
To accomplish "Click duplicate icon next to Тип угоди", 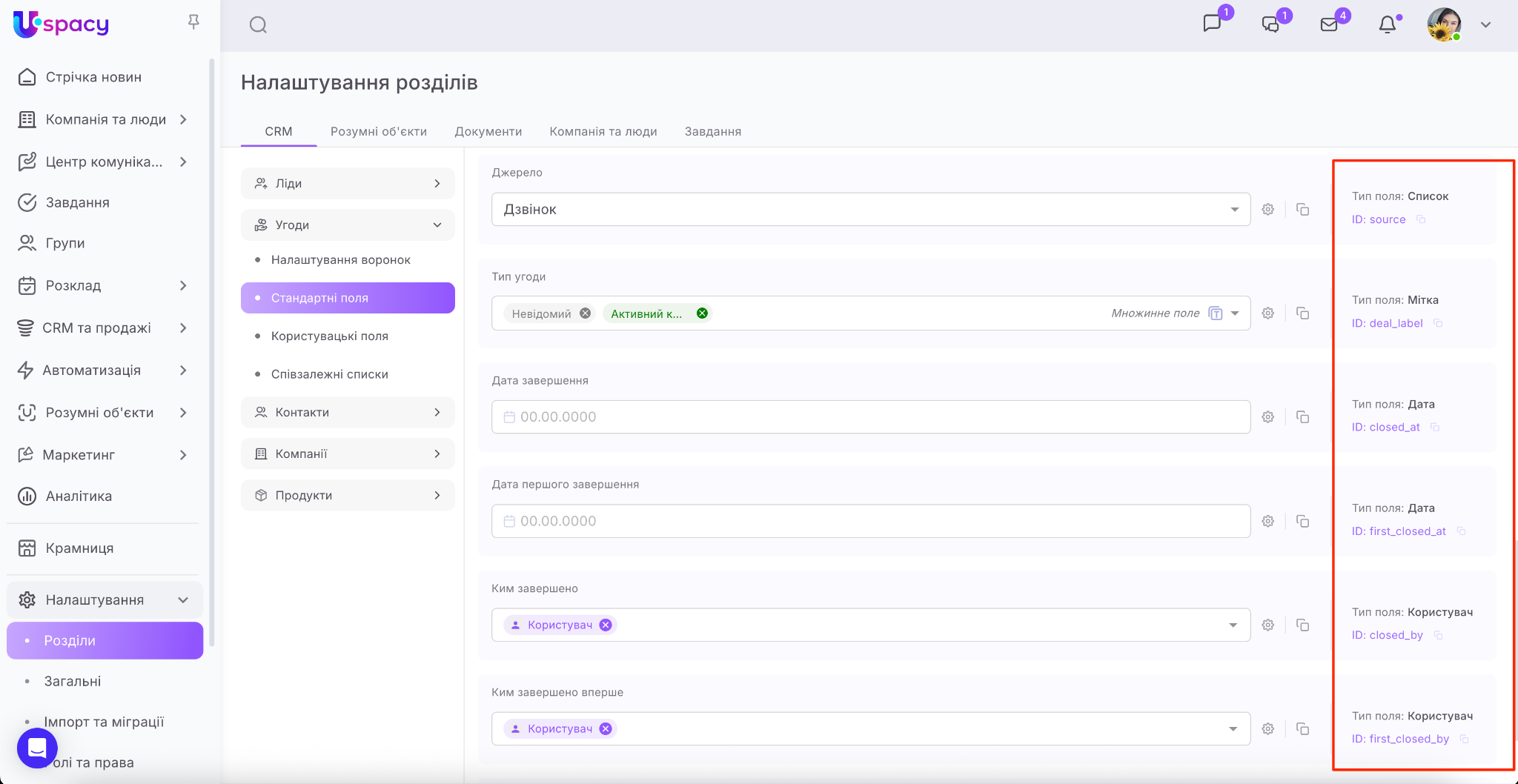I will coord(1302,313).
